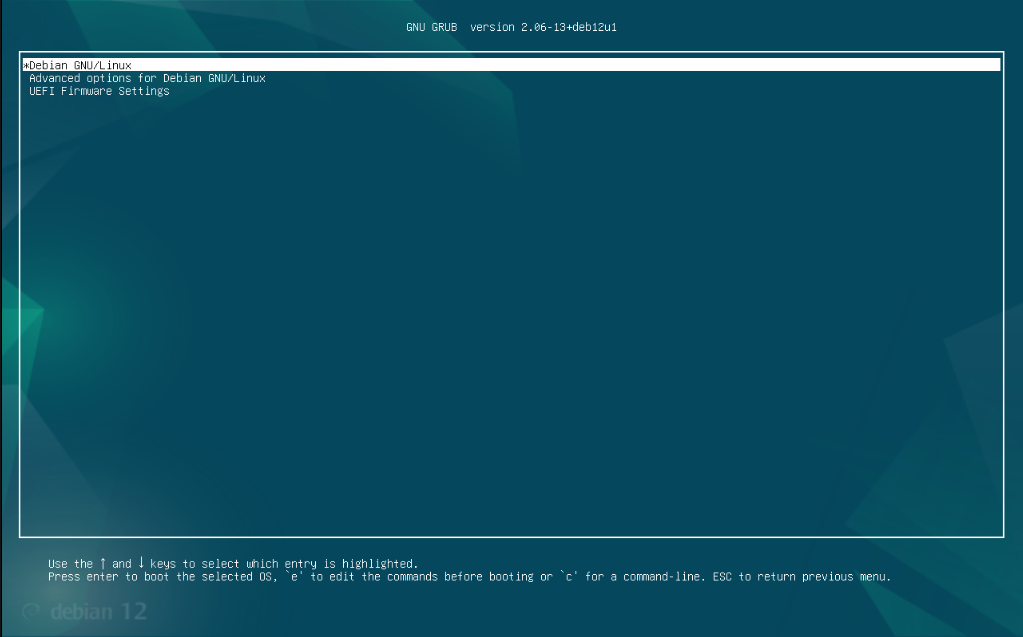Choose the UEFI Firmware Settings entry

pos(99,91)
